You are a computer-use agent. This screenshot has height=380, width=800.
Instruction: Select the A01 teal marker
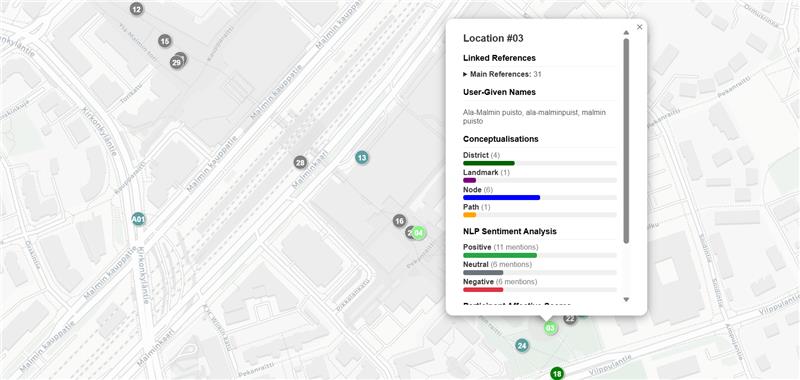click(x=138, y=219)
